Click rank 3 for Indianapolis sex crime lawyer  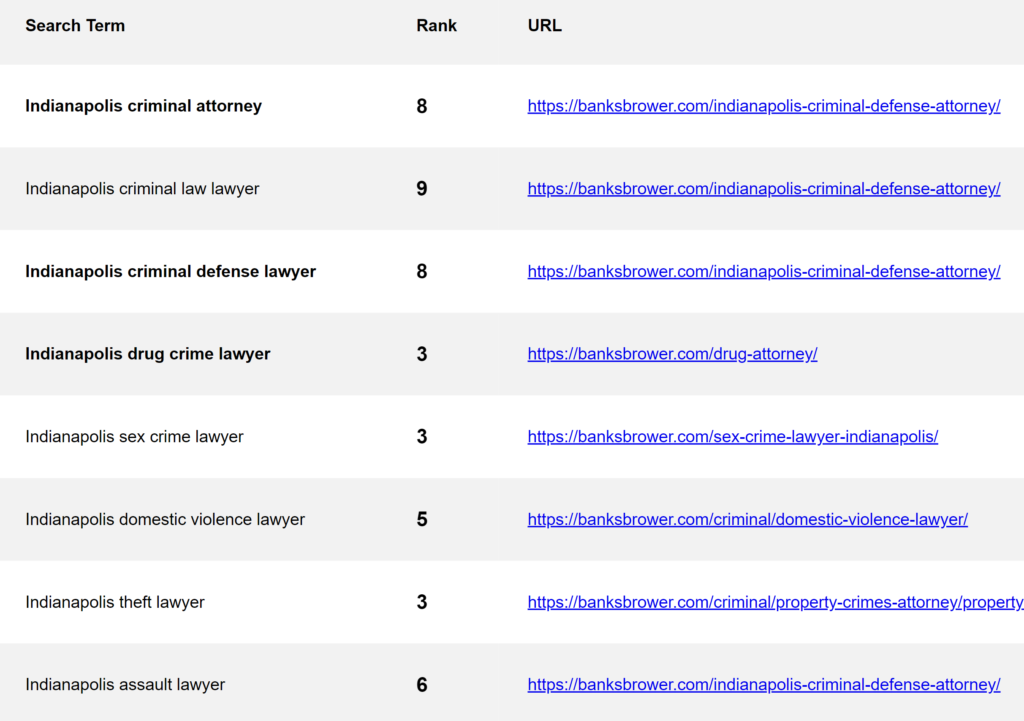point(422,436)
